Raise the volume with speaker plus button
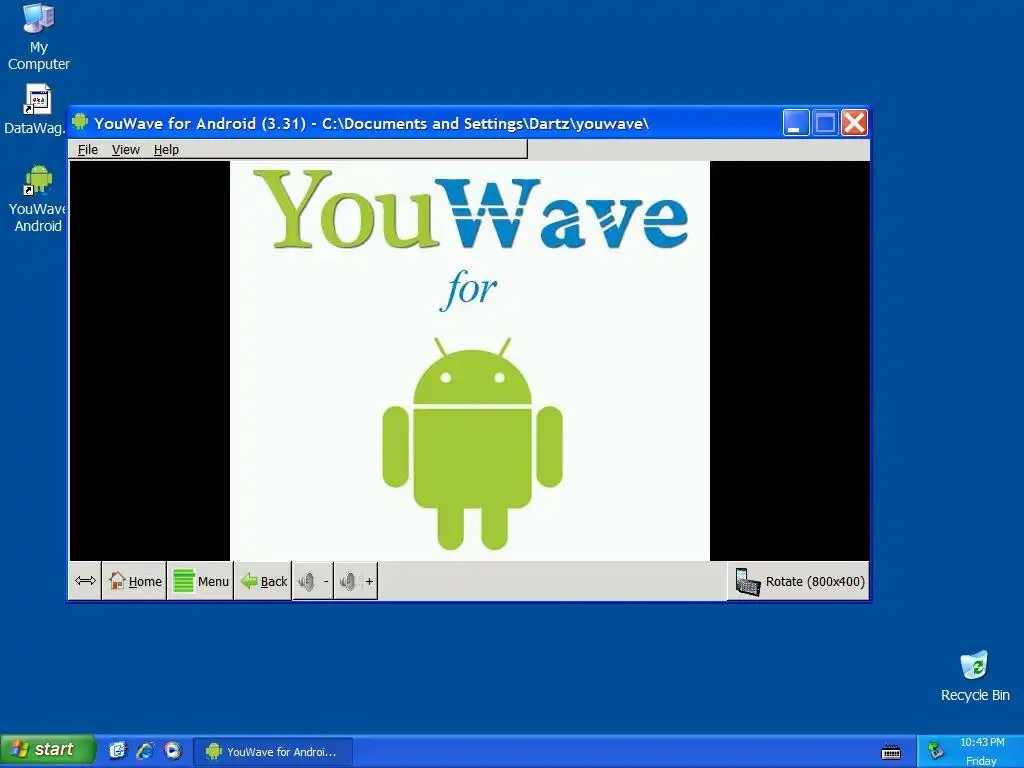 click(356, 581)
